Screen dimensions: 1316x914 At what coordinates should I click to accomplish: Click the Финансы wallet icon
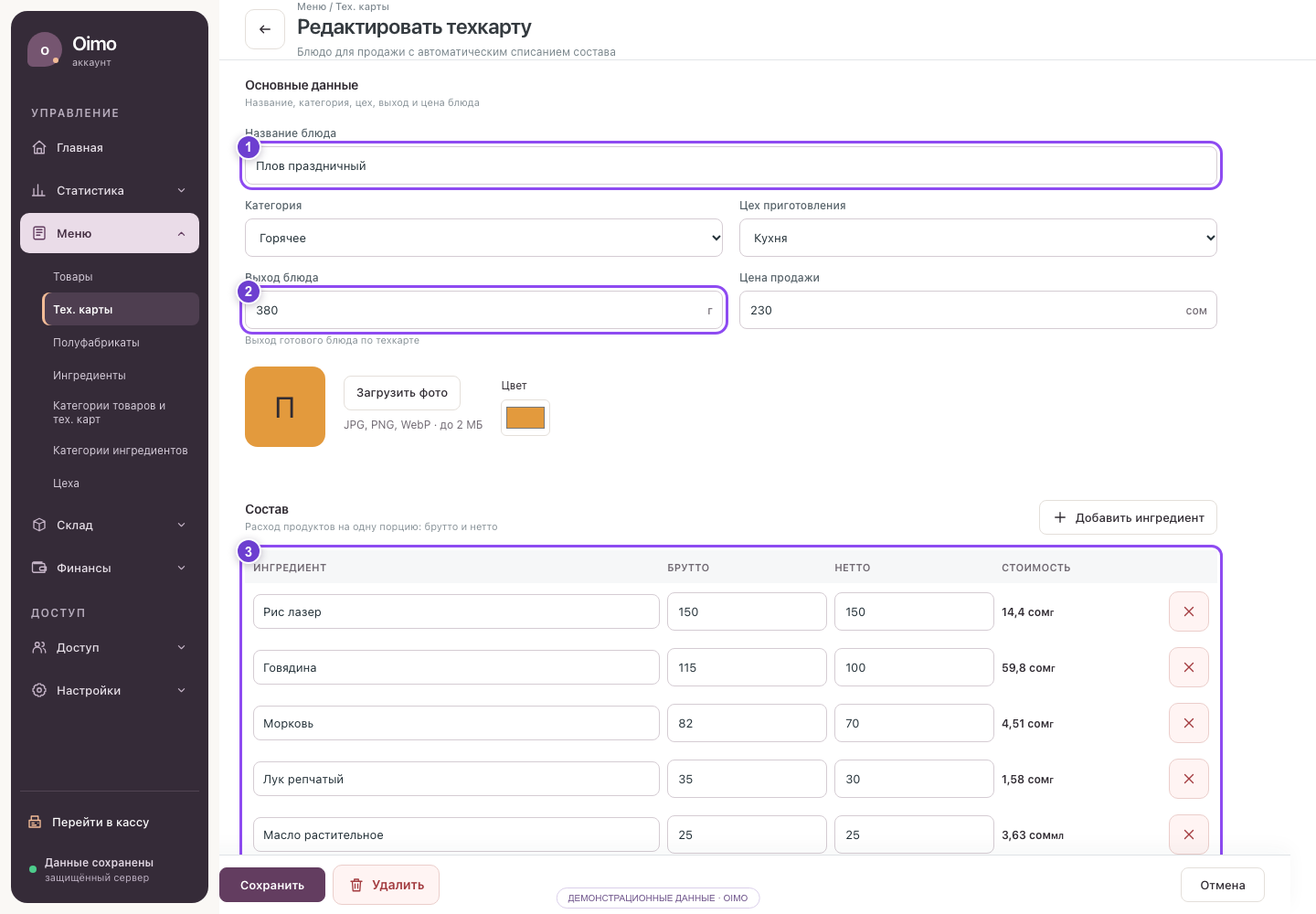[x=39, y=568]
